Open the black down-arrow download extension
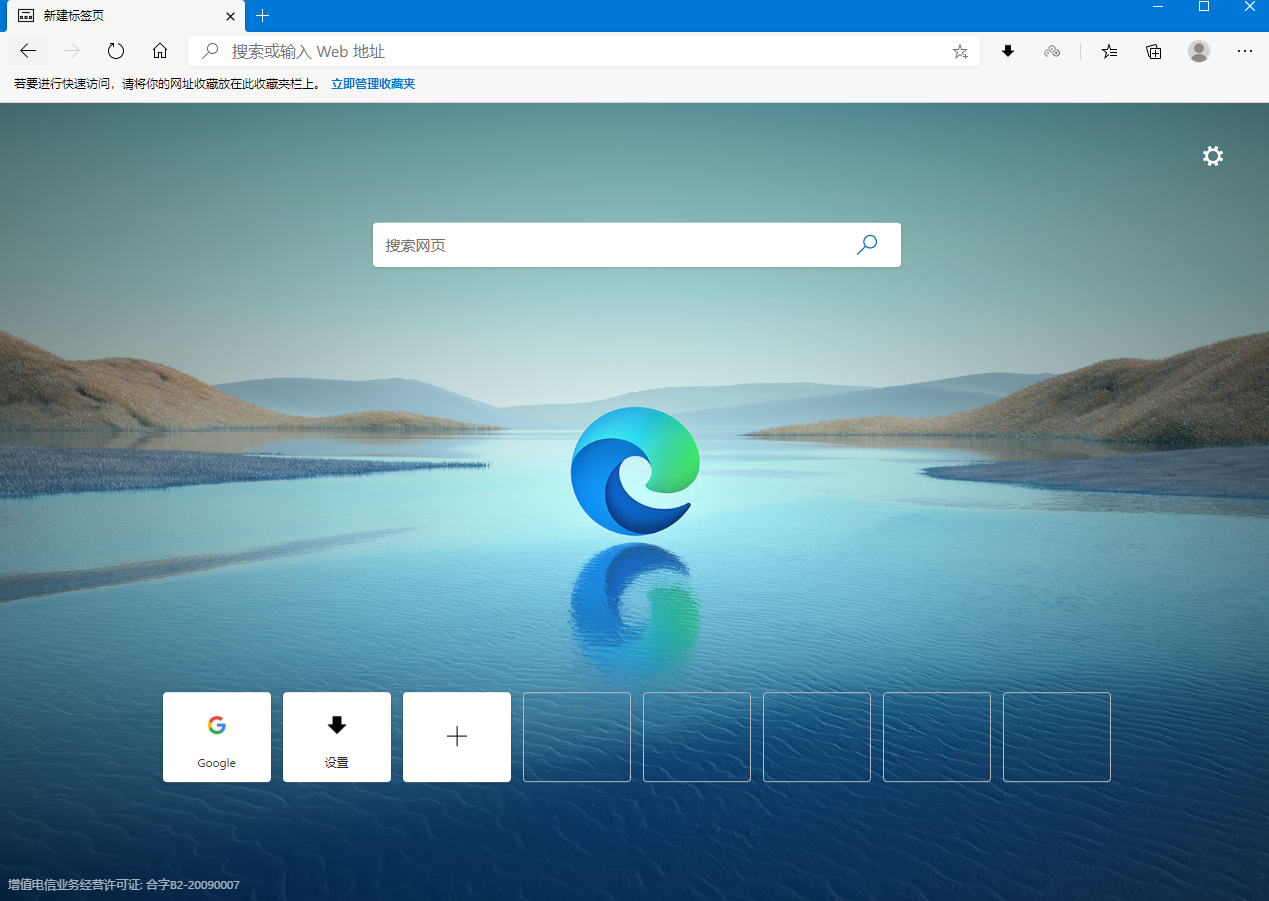Image resolution: width=1269 pixels, height=901 pixels. [1008, 51]
